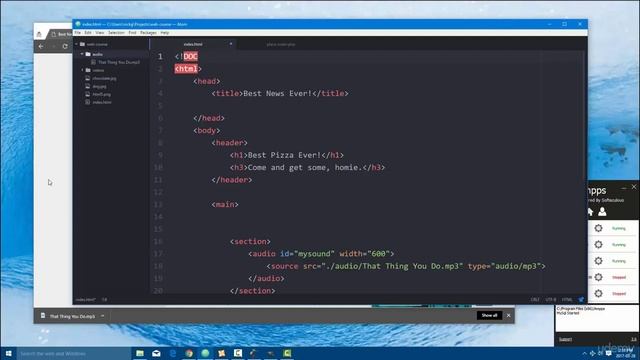The height and width of the screenshot is (360, 640).
Task: Close the Chrome downloads bar
Action: [x=509, y=316]
